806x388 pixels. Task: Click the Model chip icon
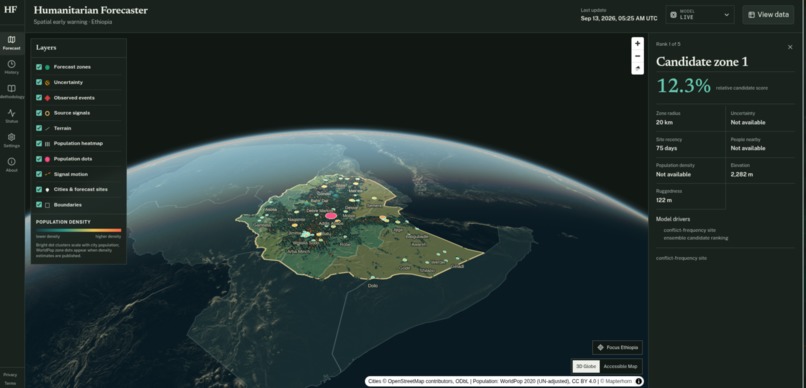click(x=673, y=15)
